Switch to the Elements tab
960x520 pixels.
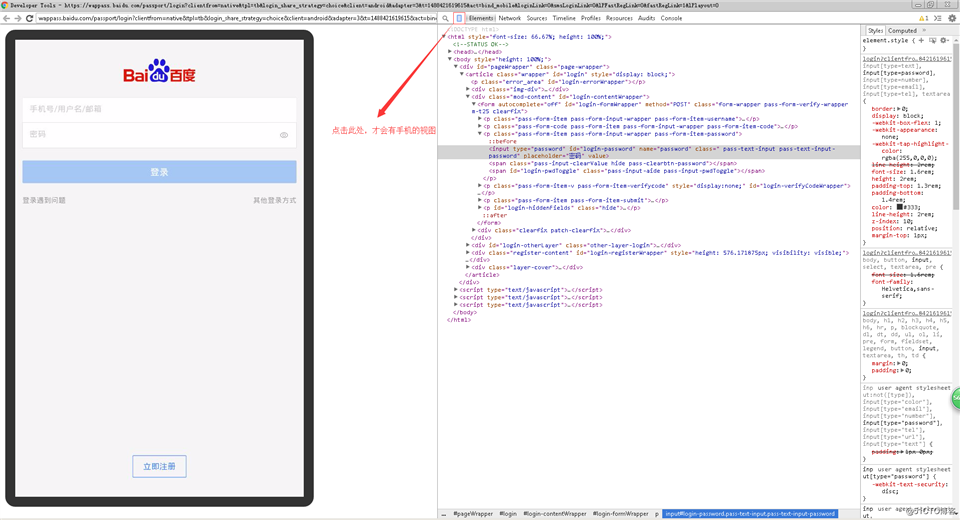pyautogui.click(x=481, y=18)
